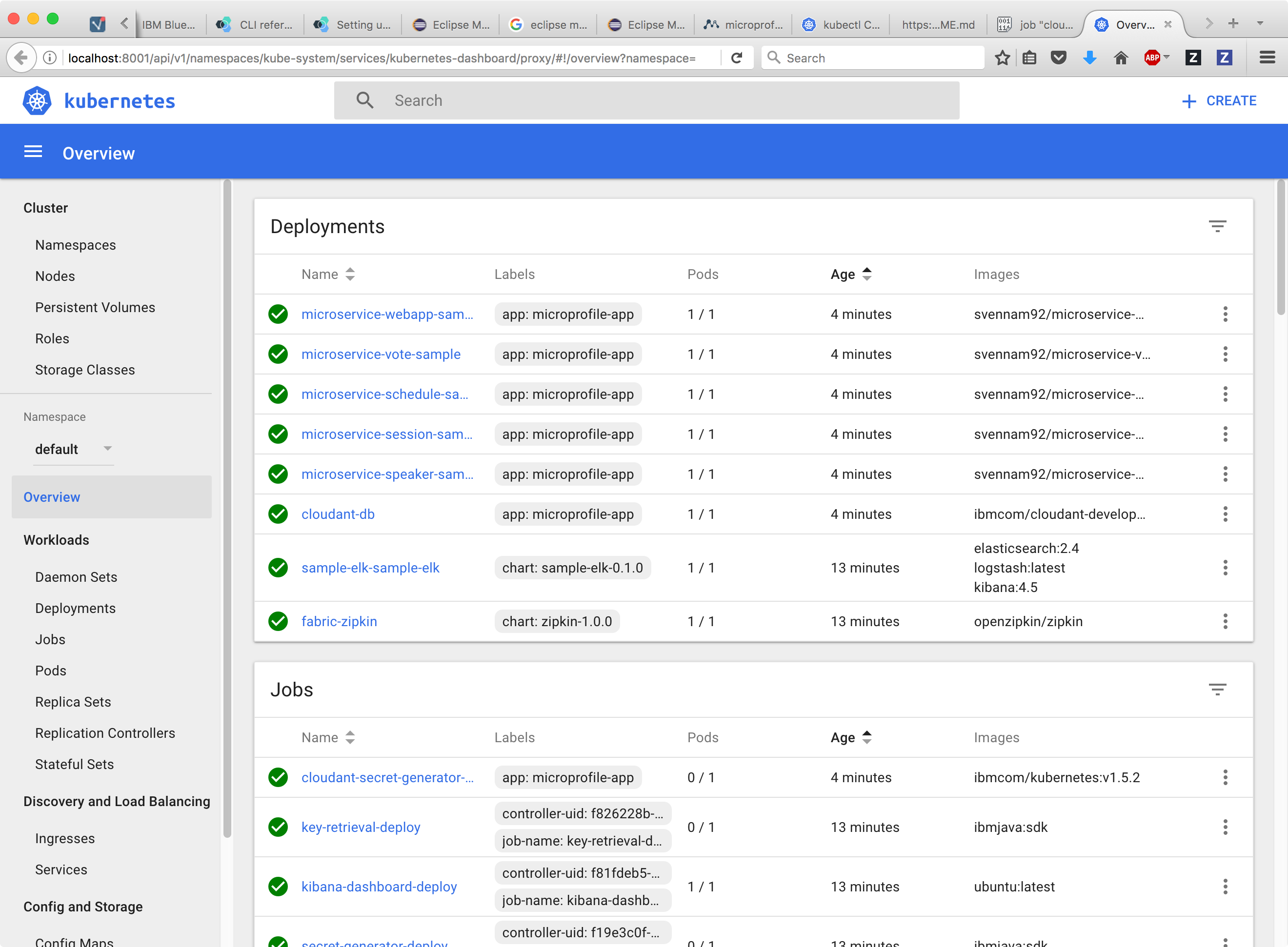Open the default namespace dropdown

pyautogui.click(x=73, y=450)
